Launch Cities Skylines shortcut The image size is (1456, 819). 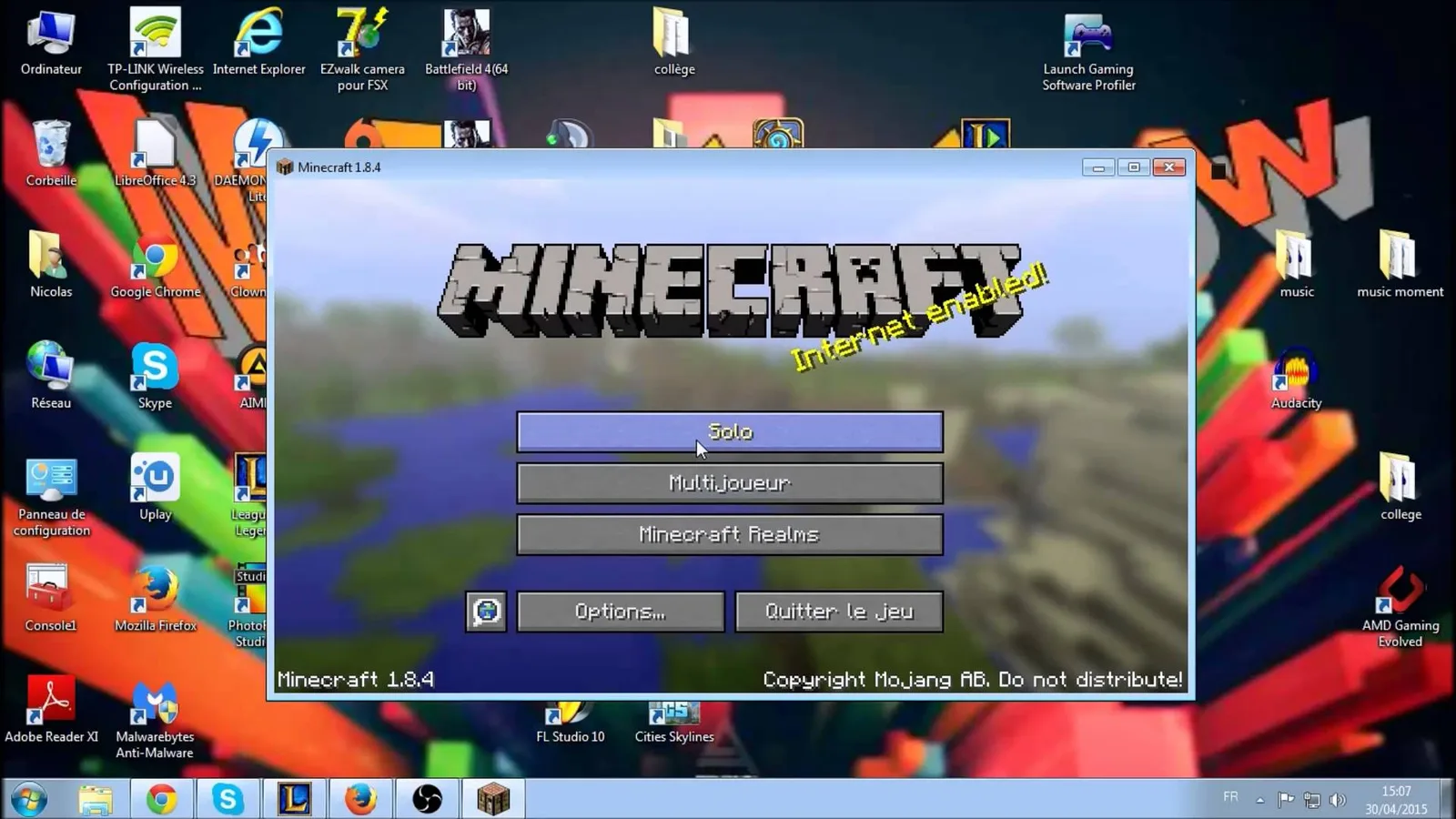click(674, 724)
